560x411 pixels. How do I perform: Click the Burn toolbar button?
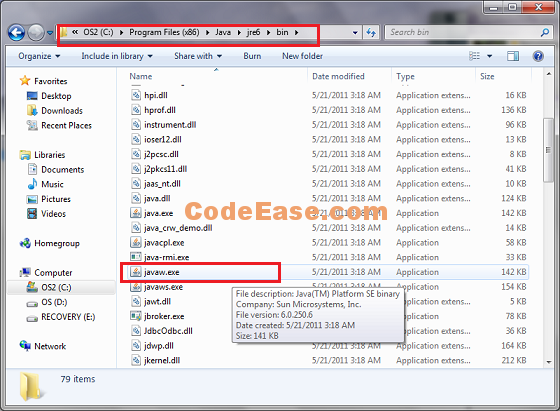point(252,56)
